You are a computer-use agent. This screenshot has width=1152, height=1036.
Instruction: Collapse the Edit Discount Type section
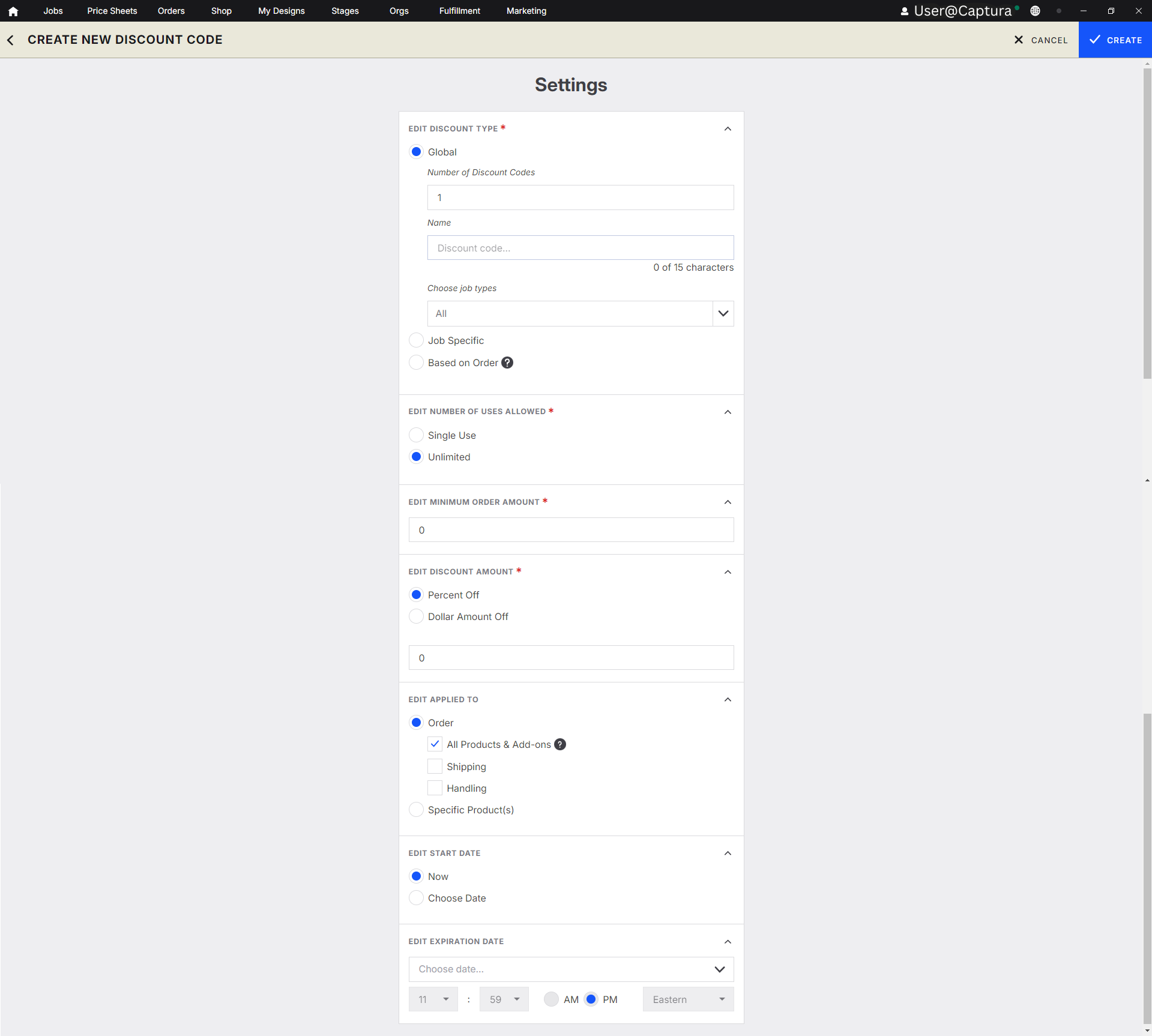[x=728, y=129]
